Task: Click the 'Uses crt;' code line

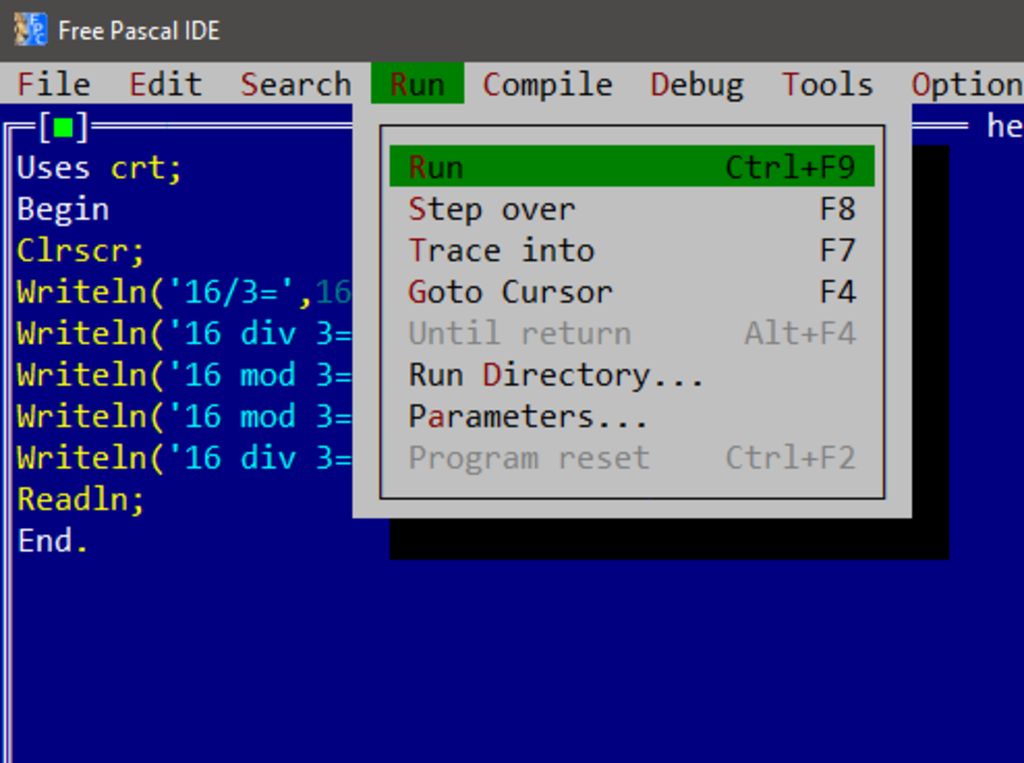Action: 99,168
